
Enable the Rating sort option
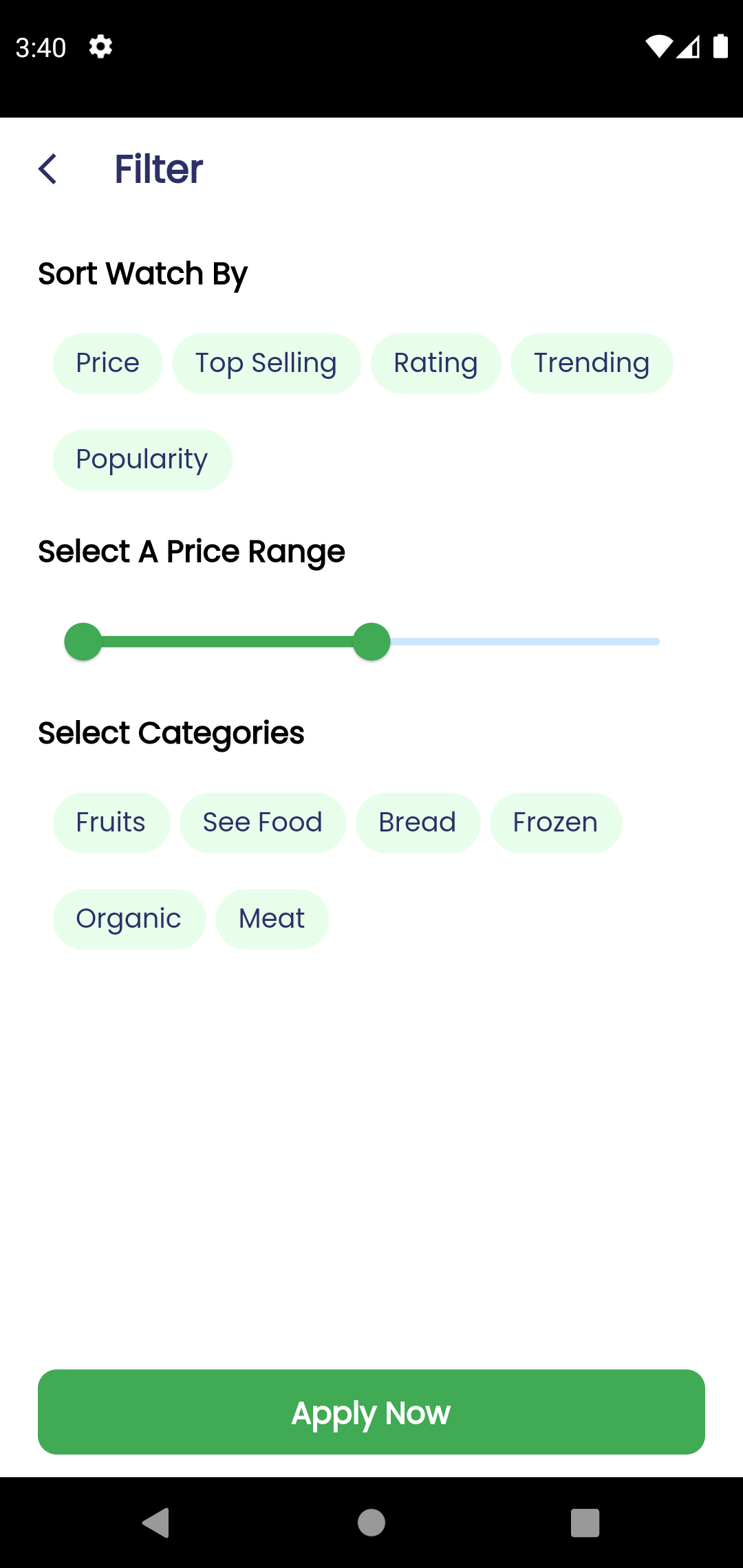(435, 363)
